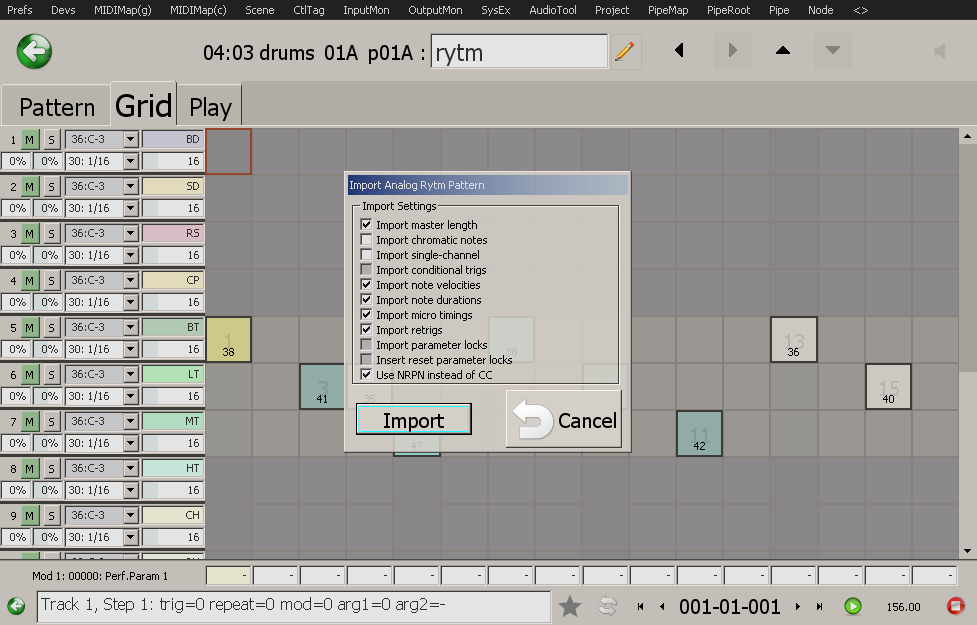Viewport: 977px width, 625px height.
Task: Mute track 1 BD
Action: [30, 139]
